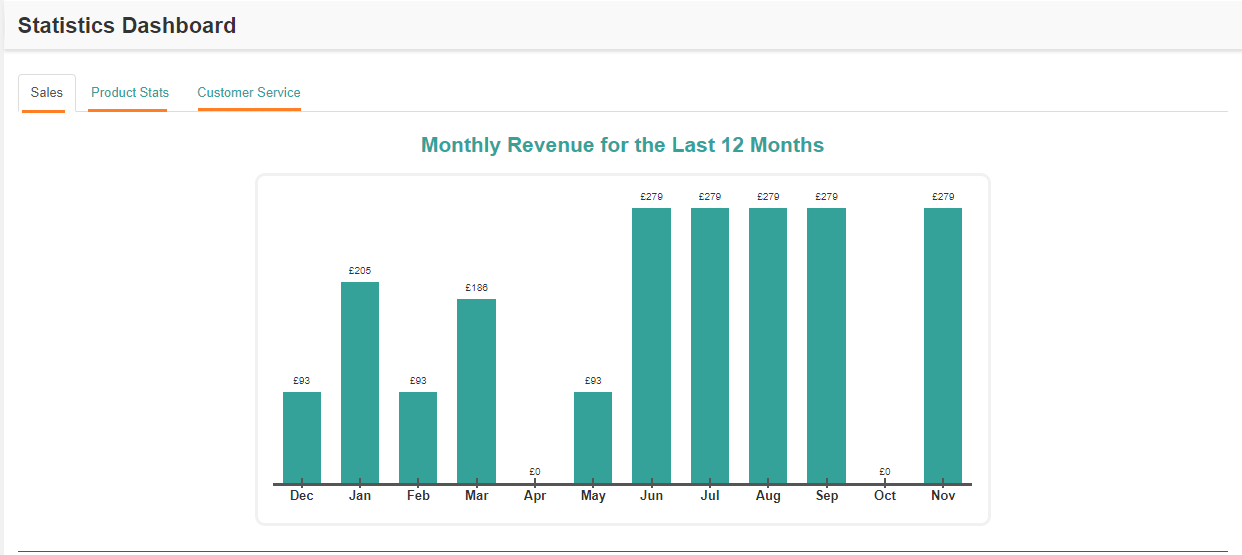Click the £205 value label

(360, 271)
